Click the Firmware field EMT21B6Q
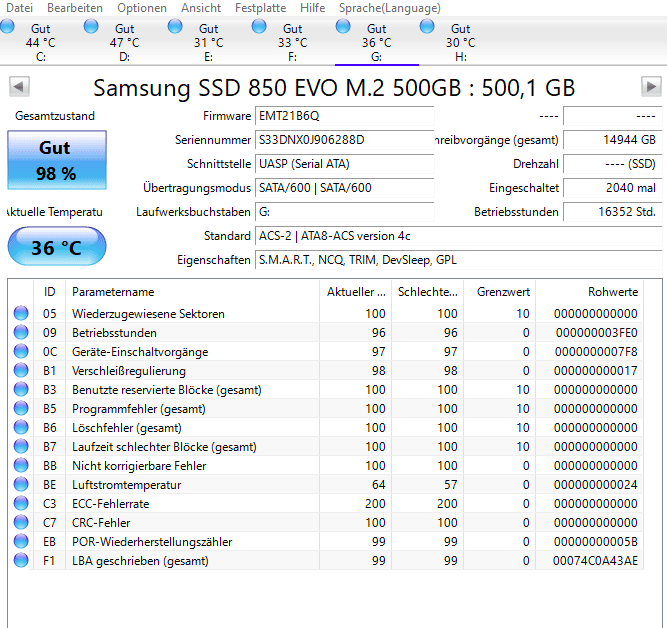Viewport: 667px width, 628px height. coord(345,116)
